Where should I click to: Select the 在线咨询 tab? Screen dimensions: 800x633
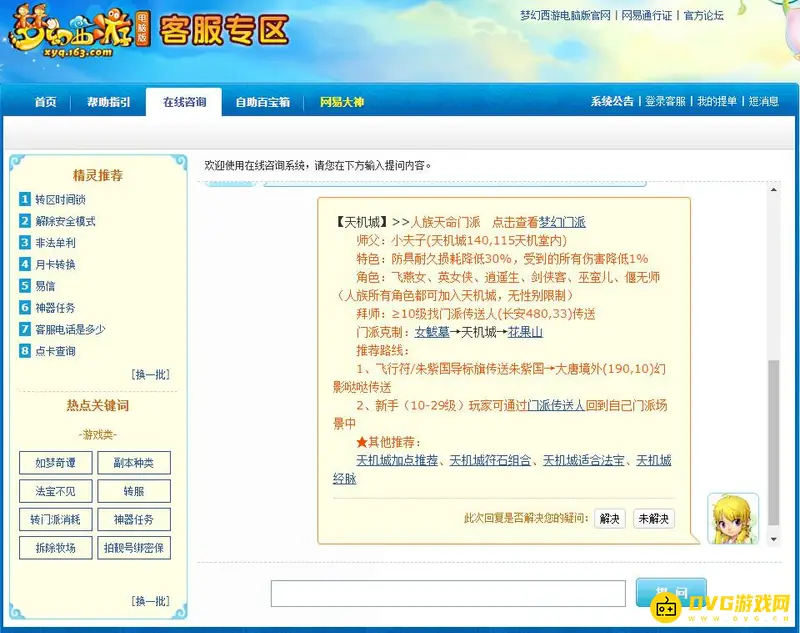[x=184, y=102]
